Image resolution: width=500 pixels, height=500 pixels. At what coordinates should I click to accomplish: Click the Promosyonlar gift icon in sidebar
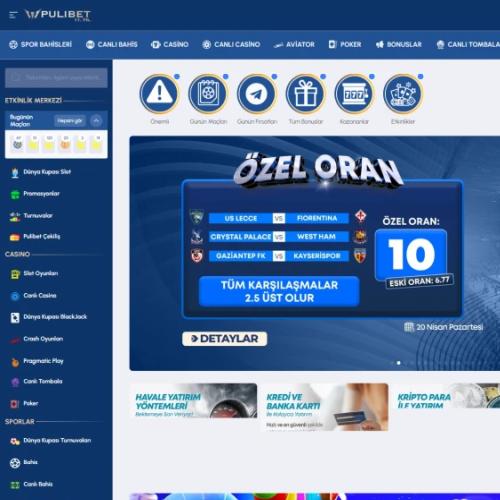(x=15, y=194)
